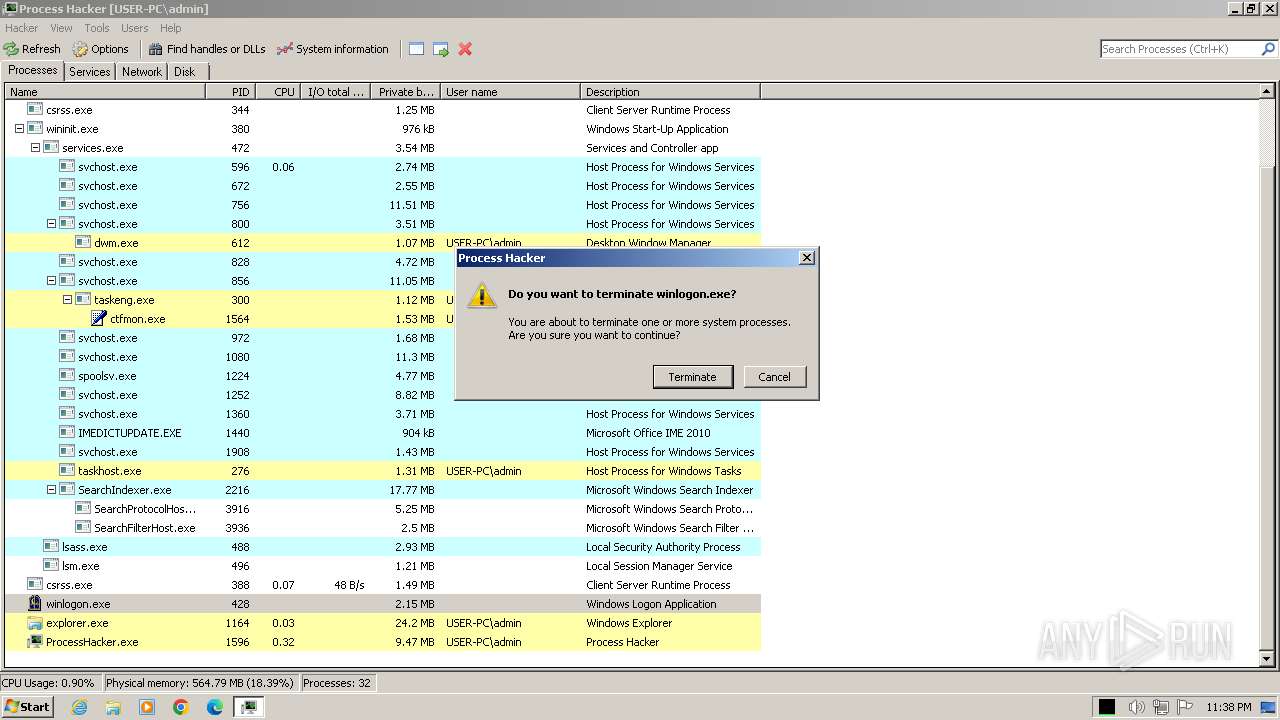Viewport: 1280px width, 720px height.
Task: Select the SearchFilterHost.exe process row
Action: pos(383,528)
